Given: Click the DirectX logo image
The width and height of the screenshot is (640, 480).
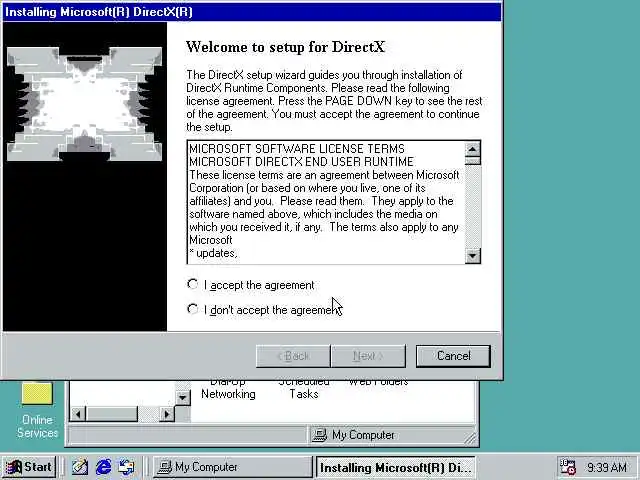Looking at the screenshot, I should click(84, 104).
